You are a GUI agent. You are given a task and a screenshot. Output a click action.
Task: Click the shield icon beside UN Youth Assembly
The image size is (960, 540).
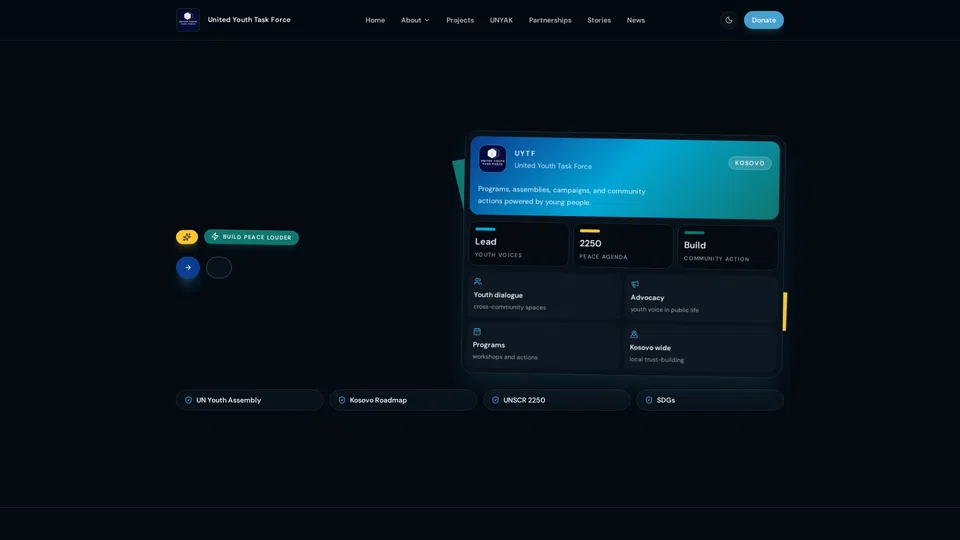coord(189,400)
